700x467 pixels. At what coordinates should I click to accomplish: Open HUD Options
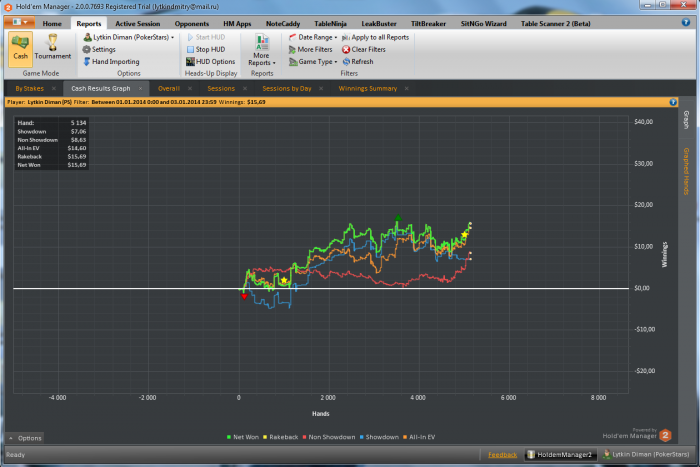pos(211,62)
